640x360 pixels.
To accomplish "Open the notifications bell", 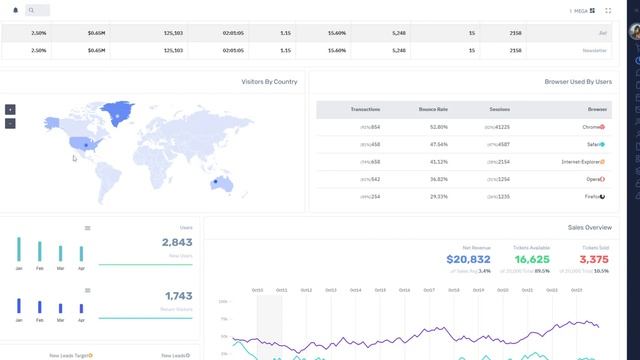I will pos(16,10).
